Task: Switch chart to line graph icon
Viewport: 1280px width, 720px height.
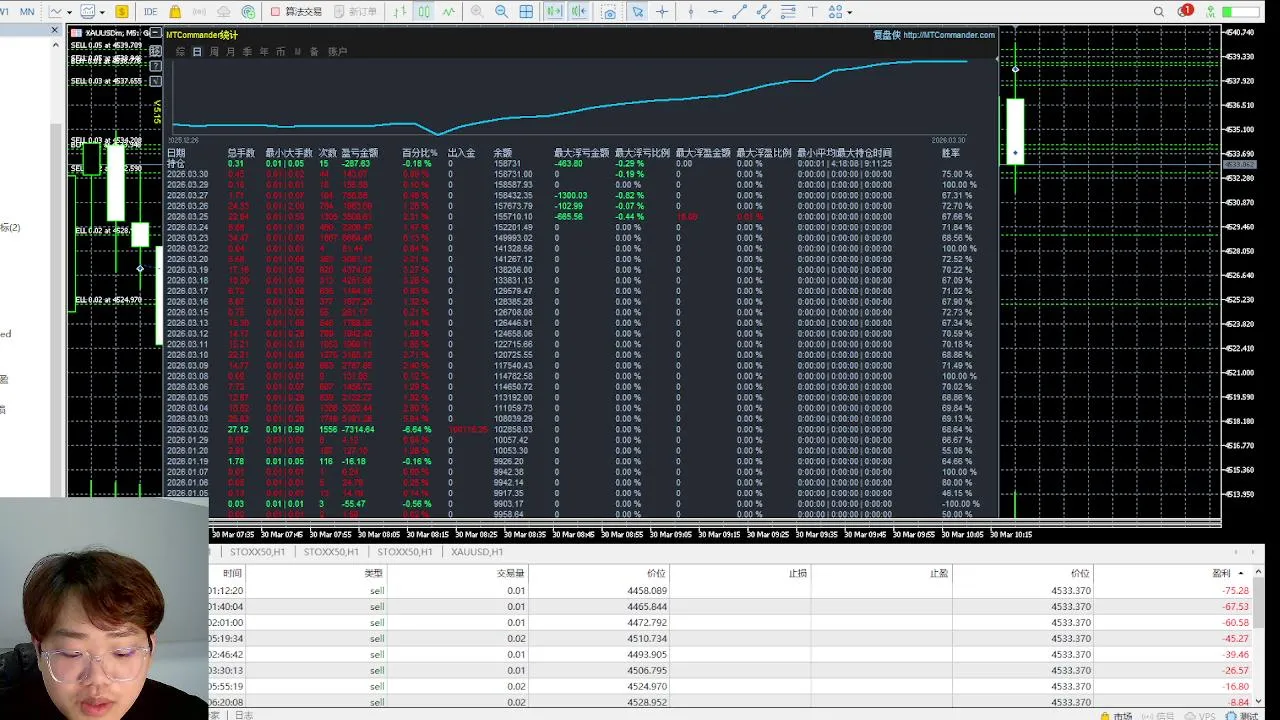Action: coord(447,12)
